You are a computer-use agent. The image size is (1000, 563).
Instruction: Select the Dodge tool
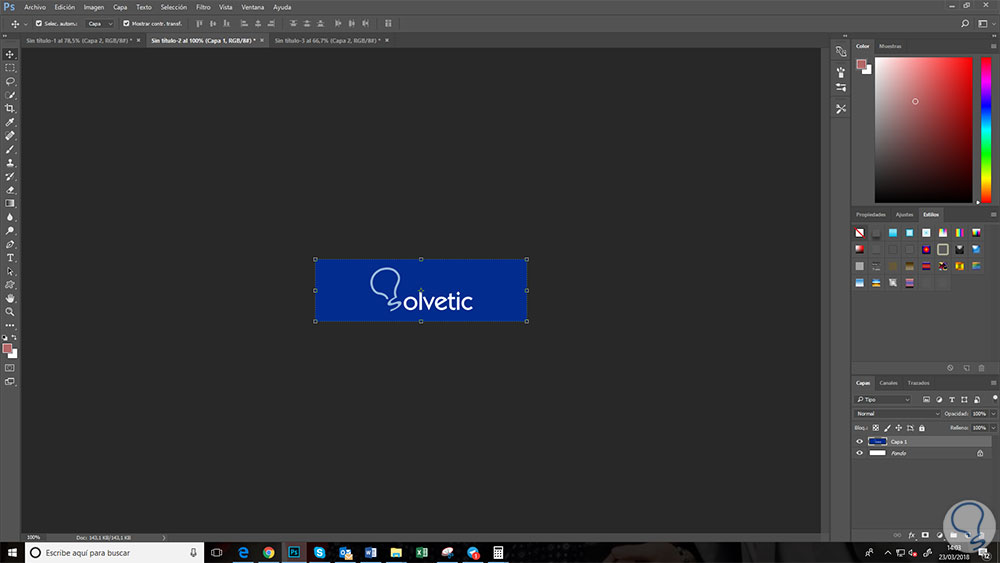point(10,231)
